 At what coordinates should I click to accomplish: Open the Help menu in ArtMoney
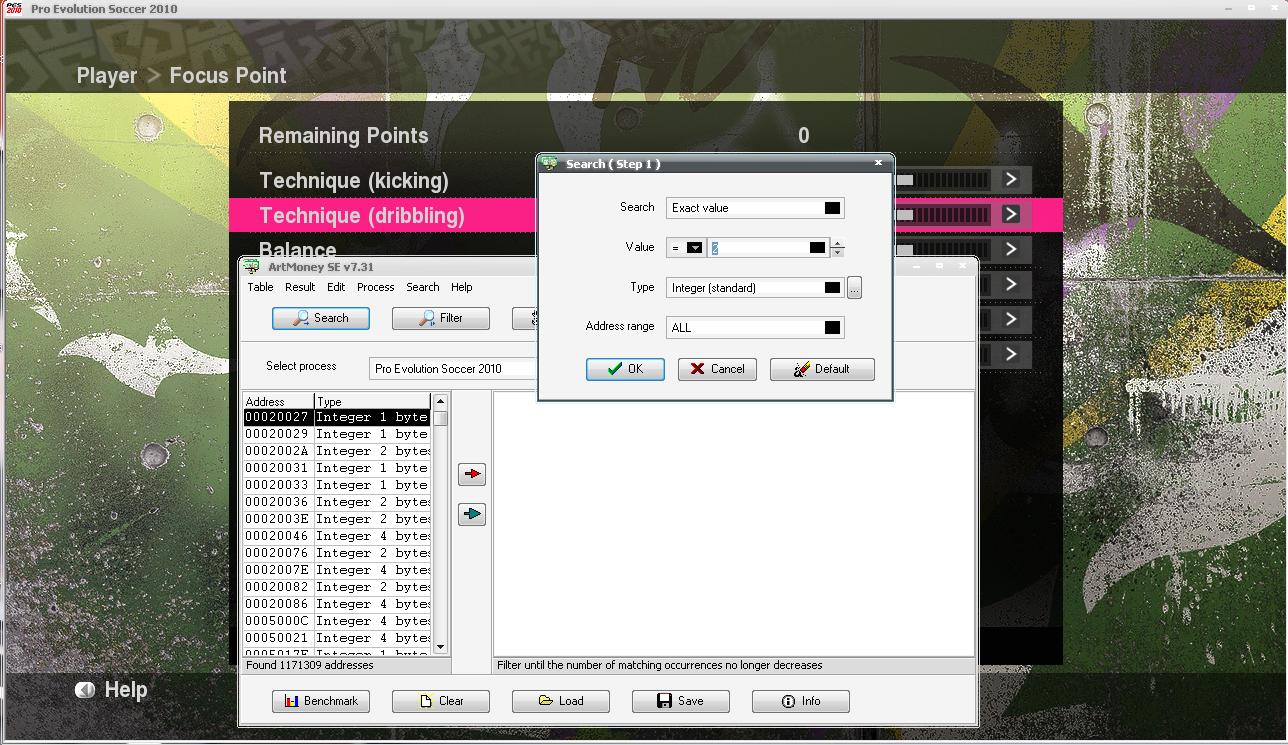pos(461,287)
